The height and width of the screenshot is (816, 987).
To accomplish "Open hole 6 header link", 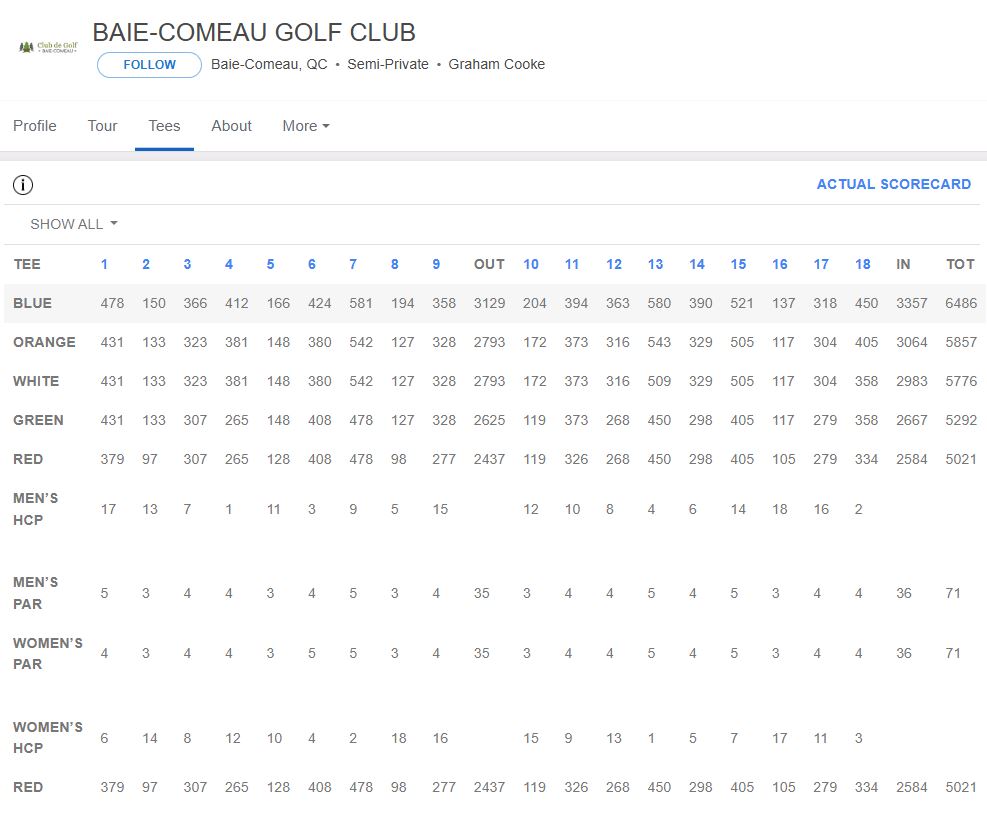I will click(312, 264).
